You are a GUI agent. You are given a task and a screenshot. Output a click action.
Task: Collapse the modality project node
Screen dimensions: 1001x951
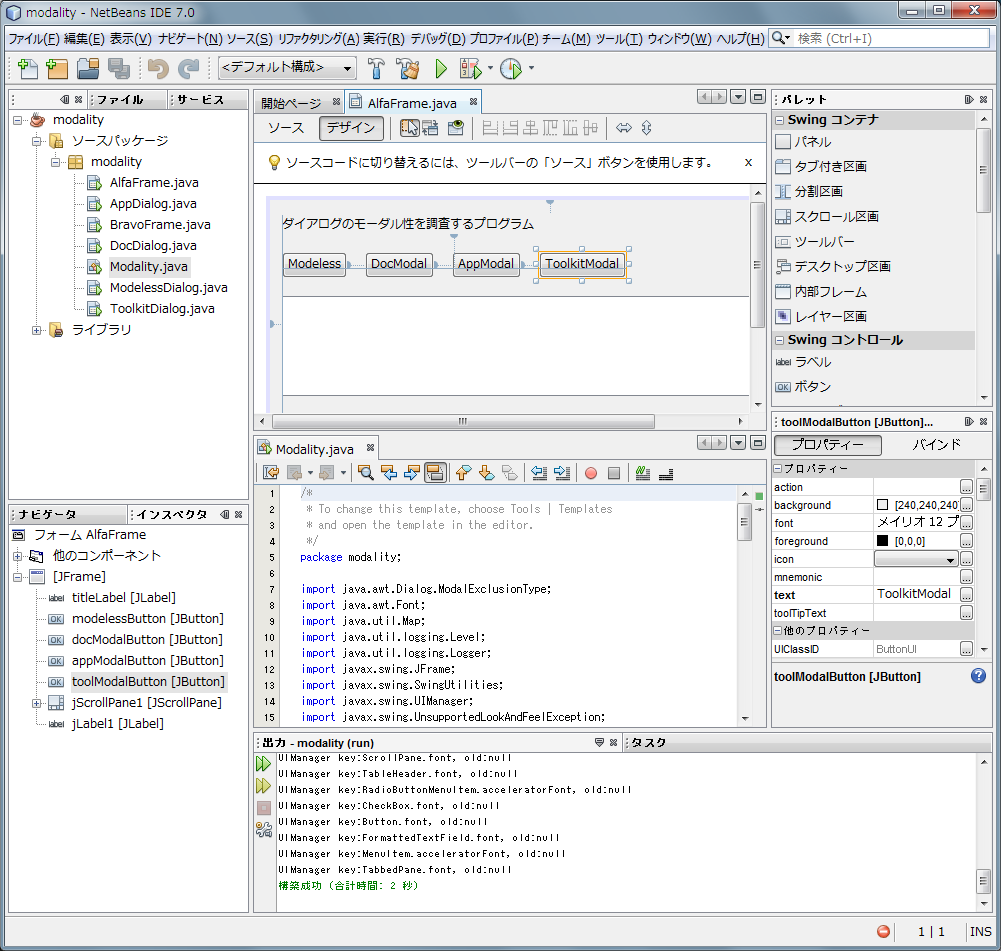coord(18,120)
